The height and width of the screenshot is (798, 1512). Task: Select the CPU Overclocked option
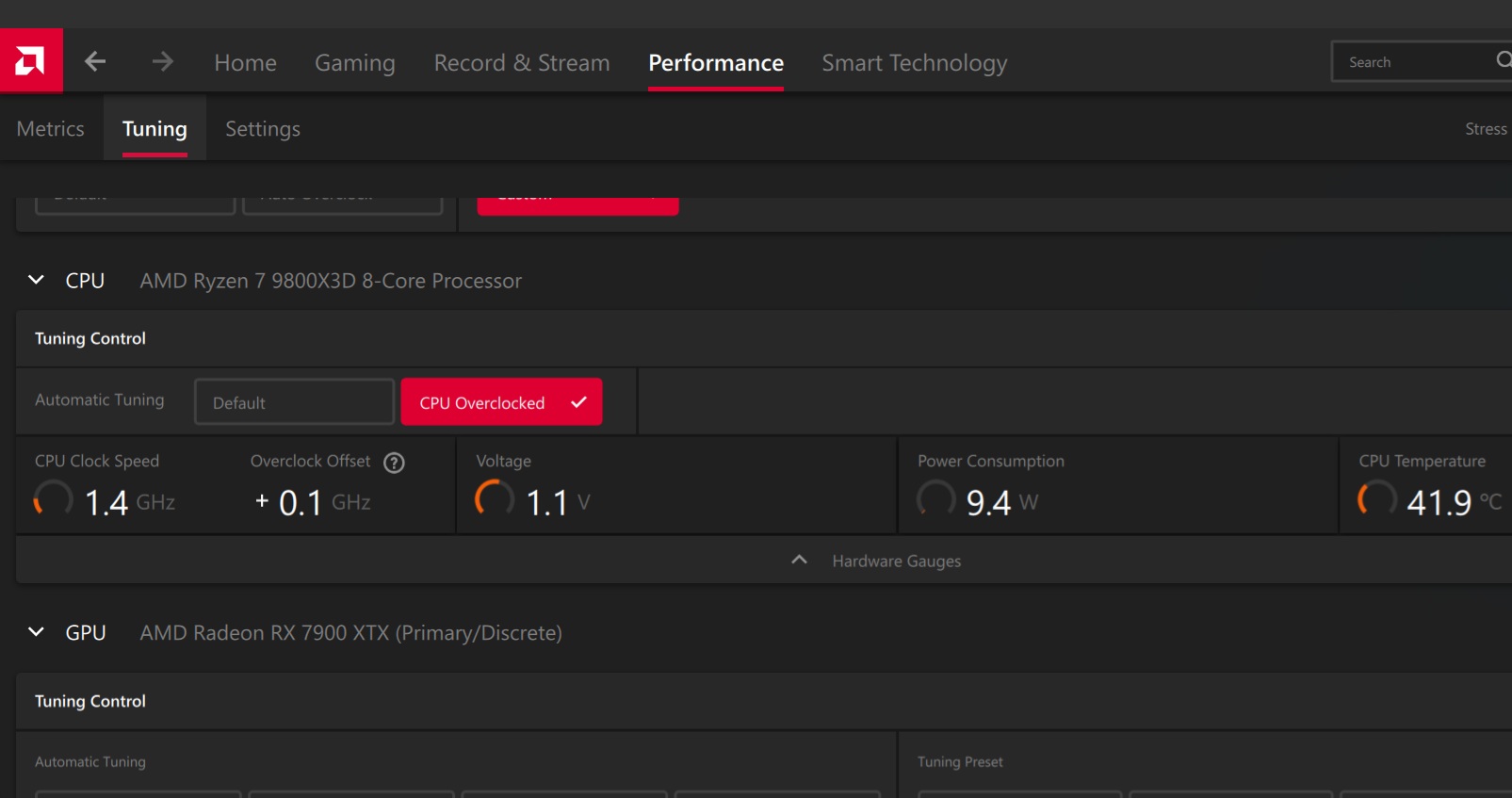[x=501, y=402]
